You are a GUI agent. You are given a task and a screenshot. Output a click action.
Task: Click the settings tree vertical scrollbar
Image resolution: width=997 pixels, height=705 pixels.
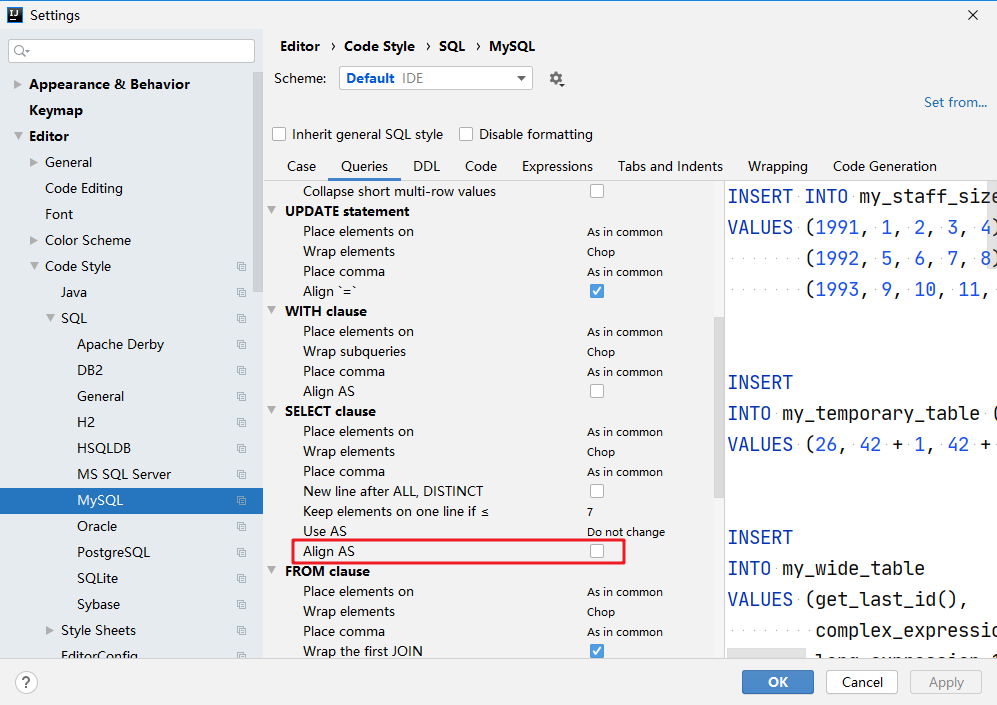point(258,182)
